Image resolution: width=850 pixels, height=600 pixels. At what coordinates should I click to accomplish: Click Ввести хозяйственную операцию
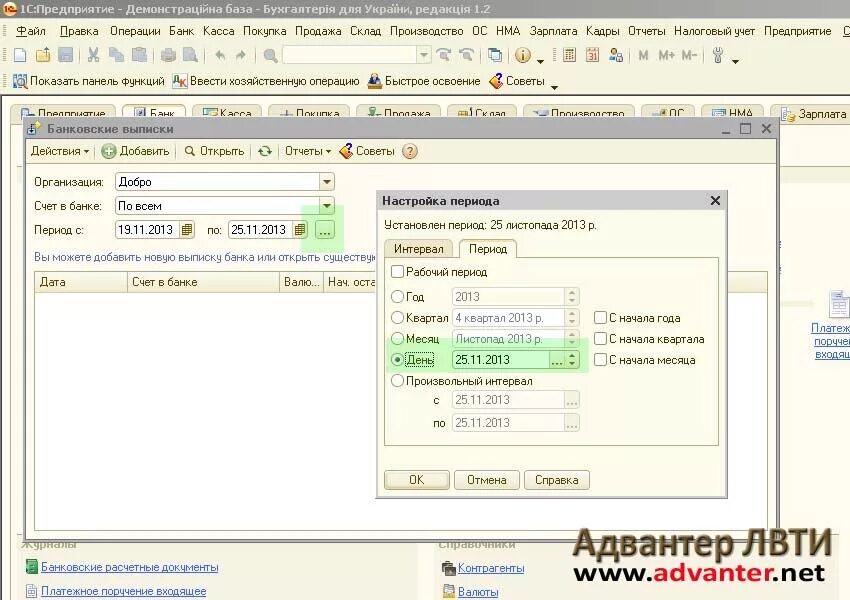tap(266, 81)
